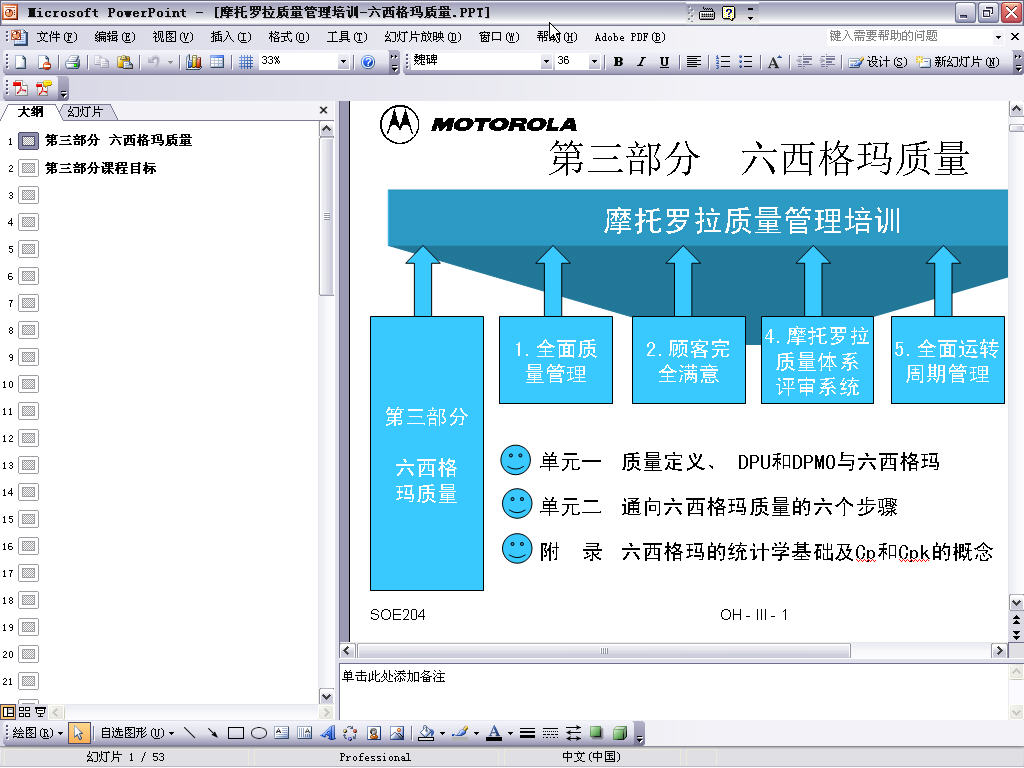
Task: Start slide show from current slide
Action: [40, 712]
